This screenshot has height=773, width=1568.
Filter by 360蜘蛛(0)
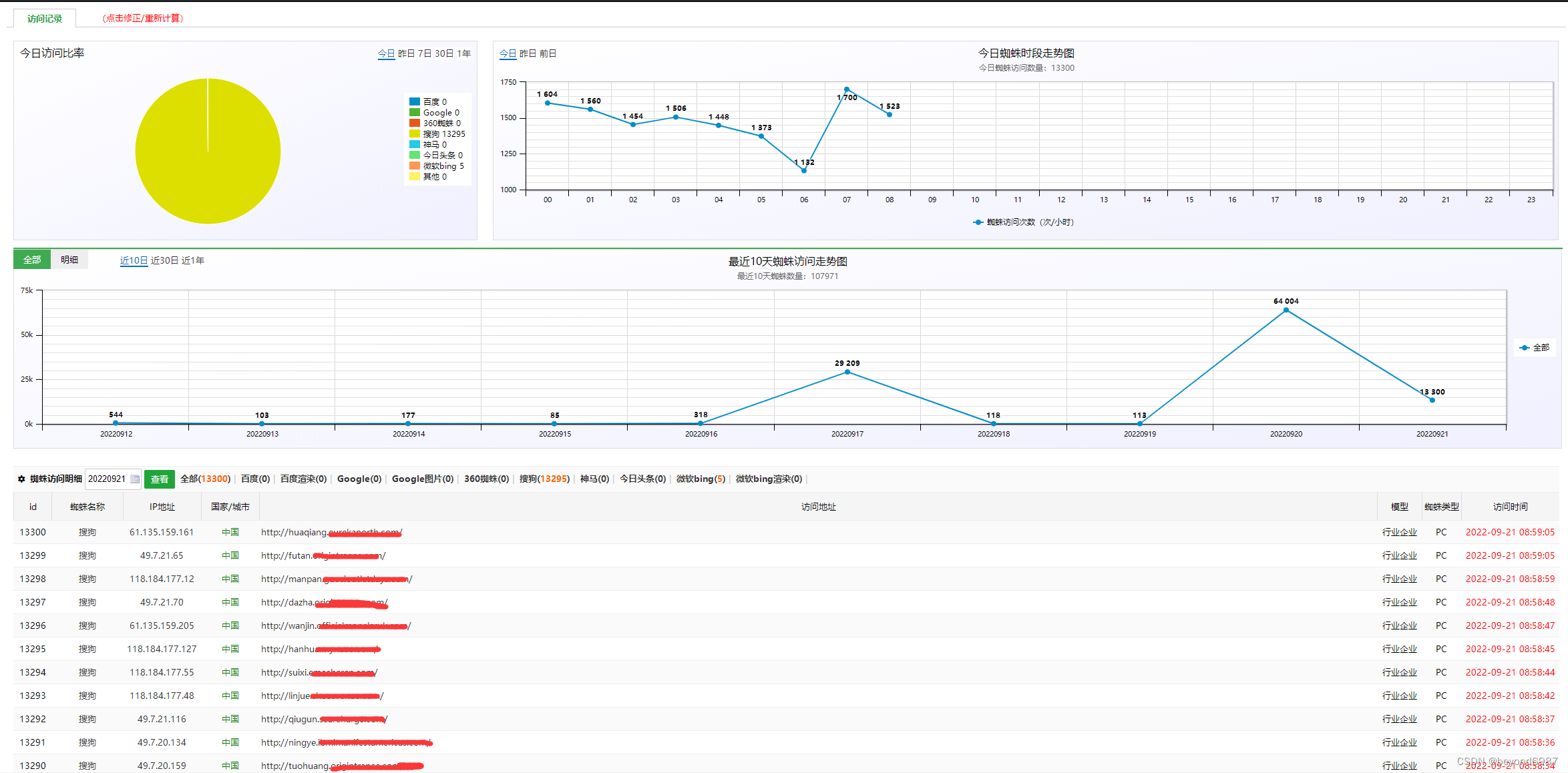487,479
